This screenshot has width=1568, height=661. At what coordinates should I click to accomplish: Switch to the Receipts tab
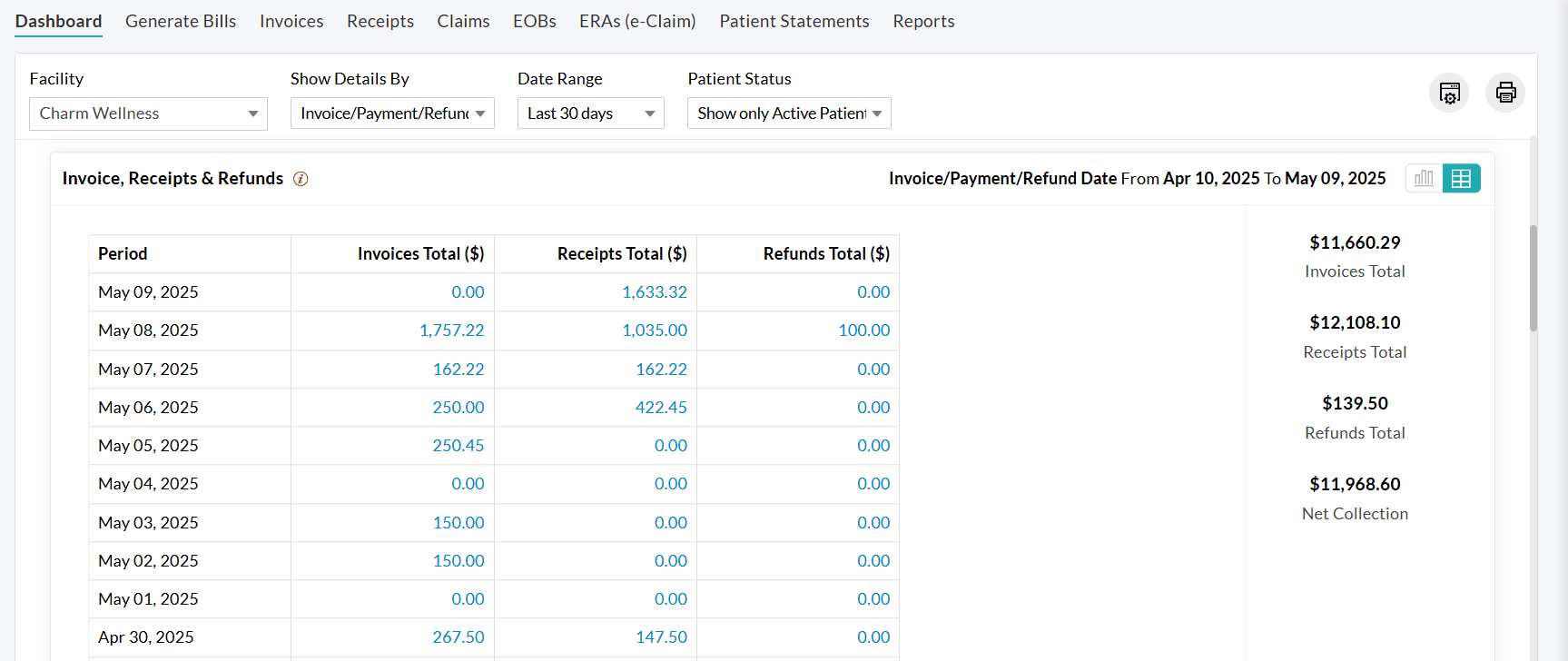[x=380, y=21]
